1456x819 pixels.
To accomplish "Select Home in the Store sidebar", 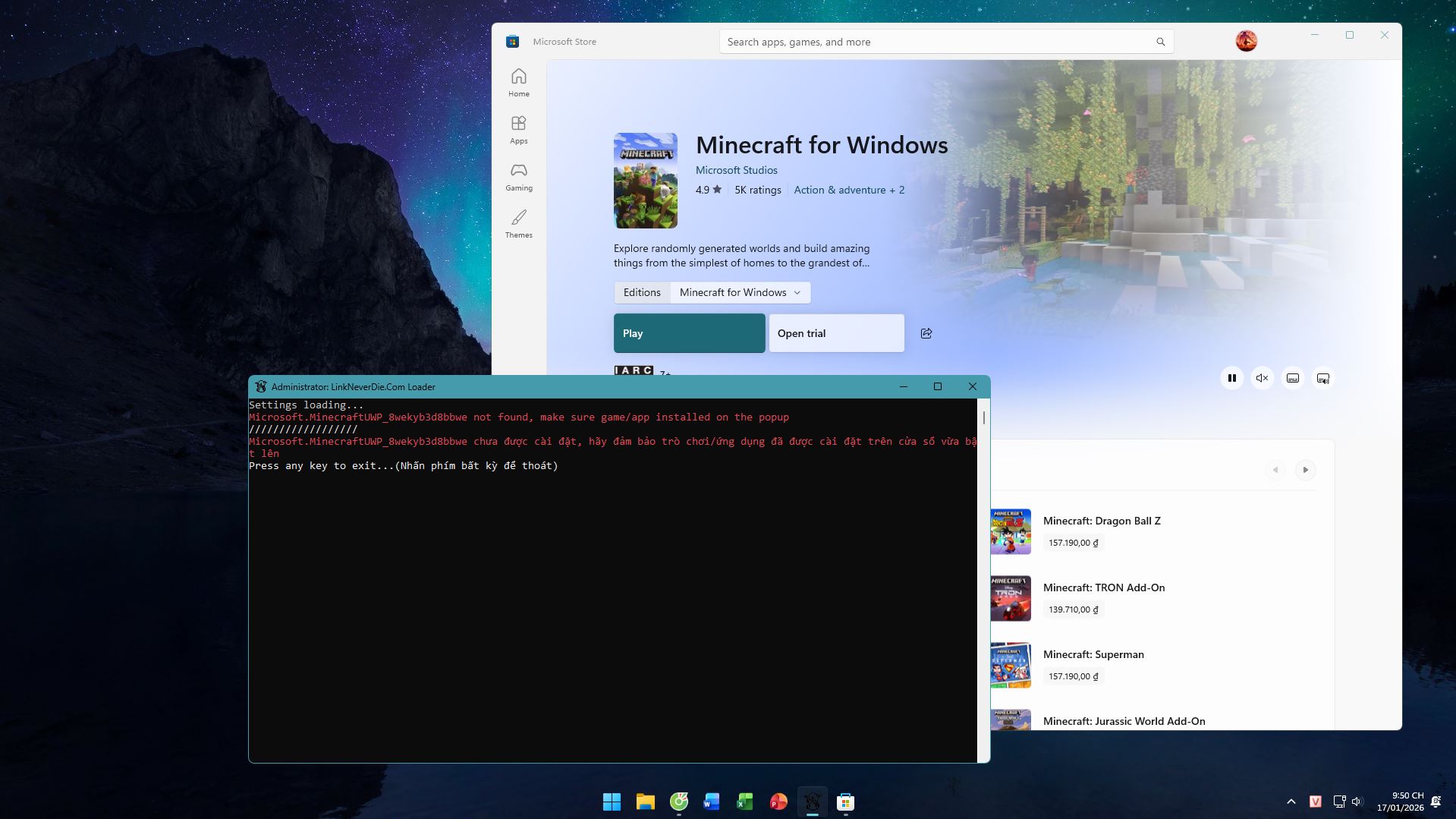I will [x=519, y=82].
